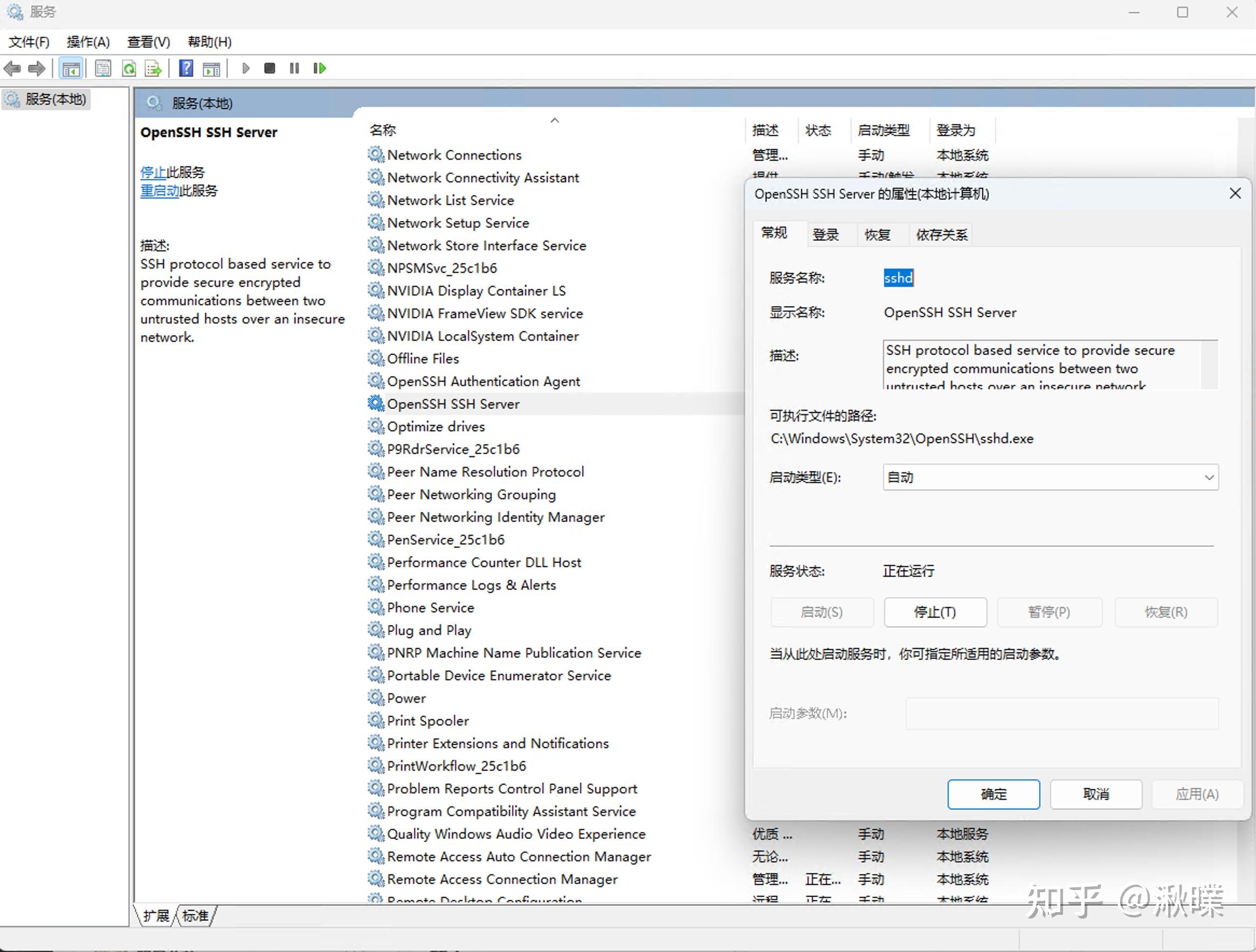This screenshot has width=1256, height=952.
Task: Start the service using the play toolbar icon
Action: point(245,68)
